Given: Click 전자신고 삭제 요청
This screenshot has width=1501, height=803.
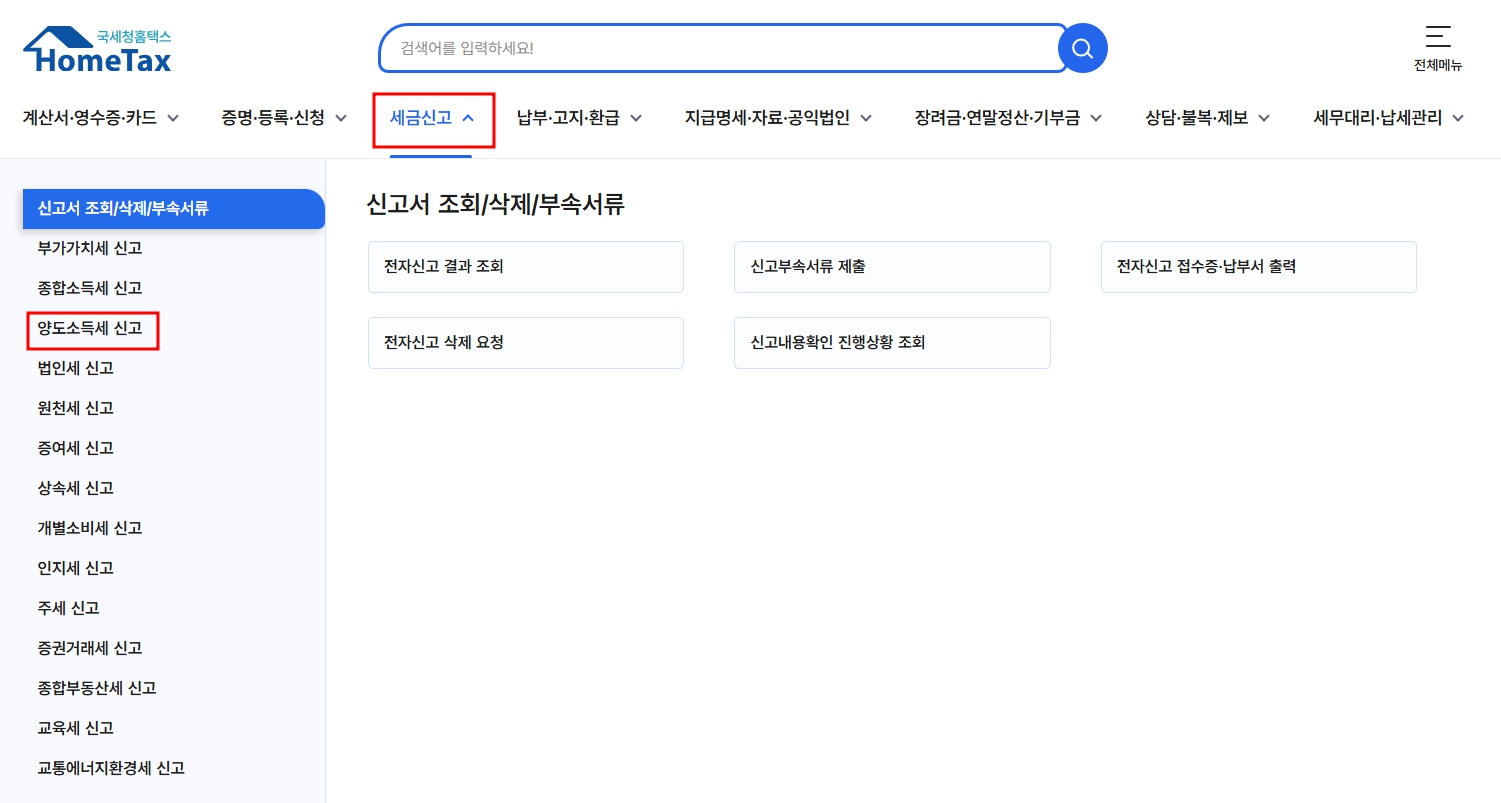Looking at the screenshot, I should [525, 342].
